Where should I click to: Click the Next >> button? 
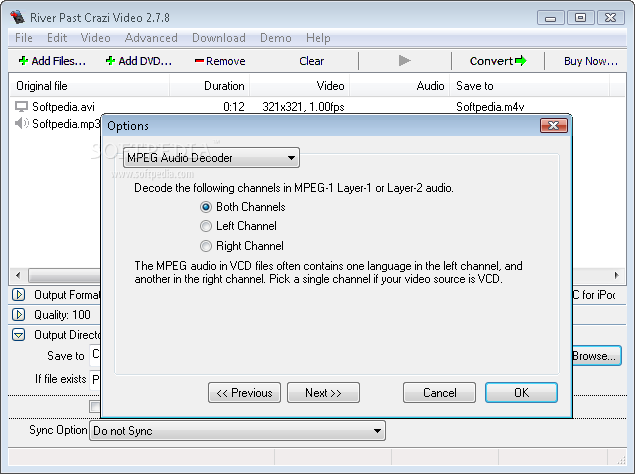click(323, 393)
